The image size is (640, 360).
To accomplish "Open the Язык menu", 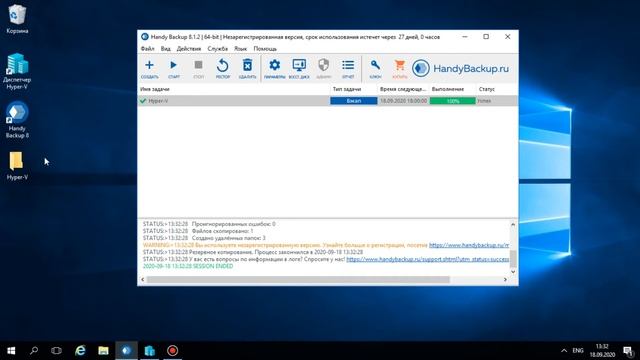I will (x=240, y=49).
